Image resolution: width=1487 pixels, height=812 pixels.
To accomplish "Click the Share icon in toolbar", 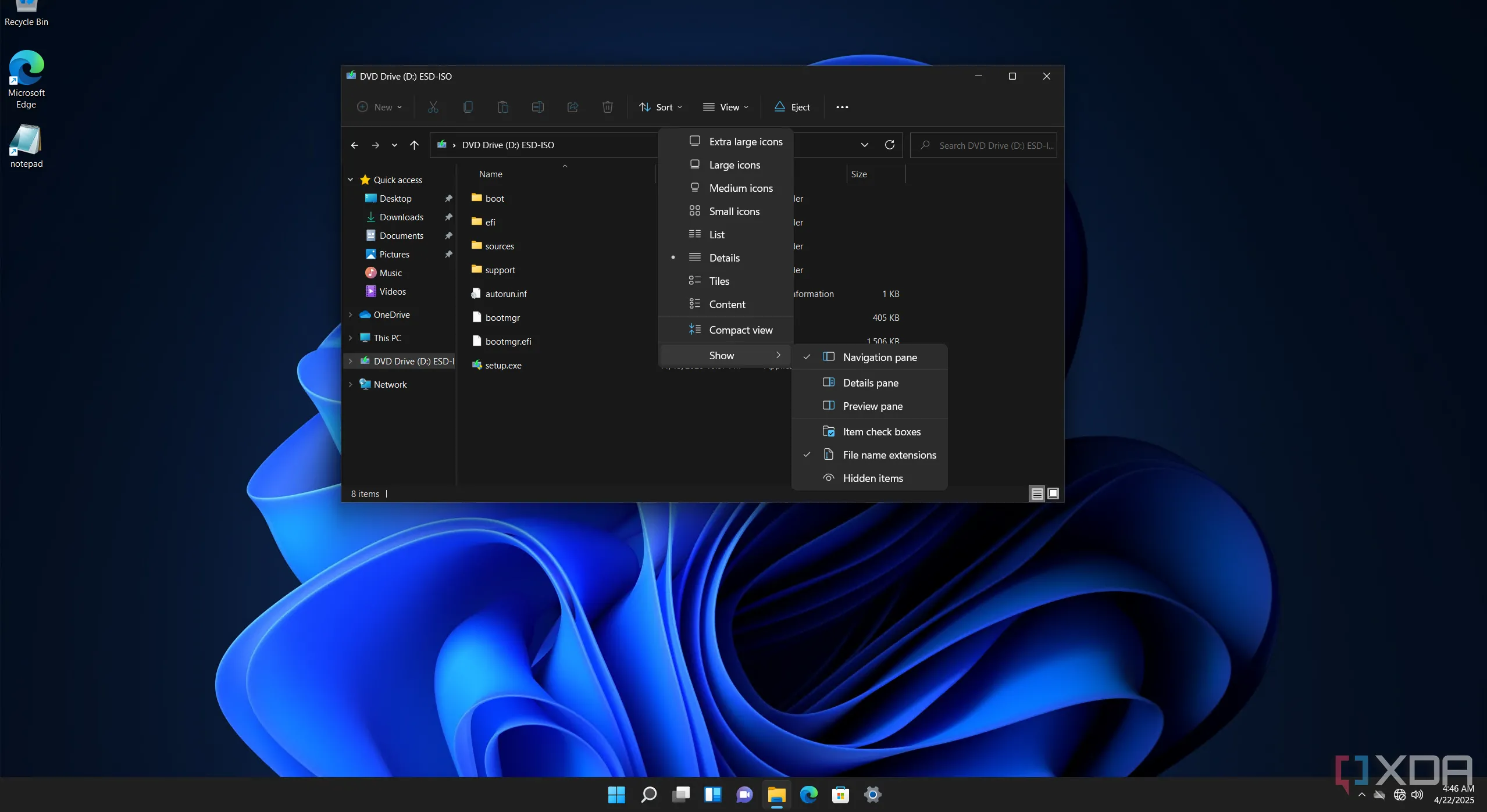I will click(572, 107).
